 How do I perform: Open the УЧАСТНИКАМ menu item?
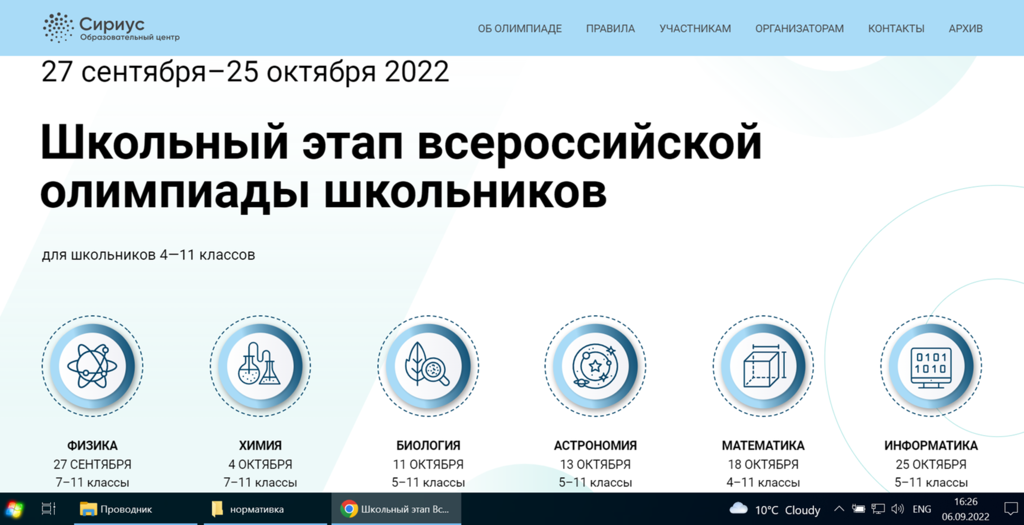(x=695, y=29)
